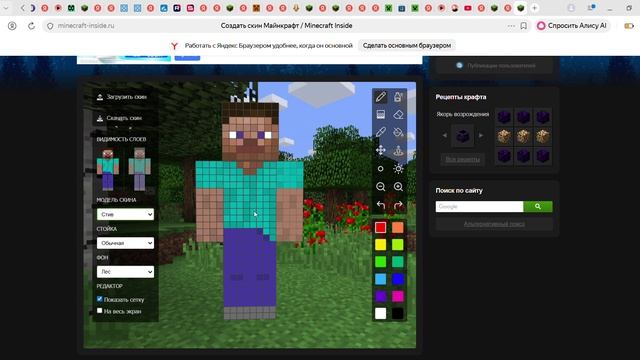
Task: Select the Eraser tool
Action: [398, 115]
